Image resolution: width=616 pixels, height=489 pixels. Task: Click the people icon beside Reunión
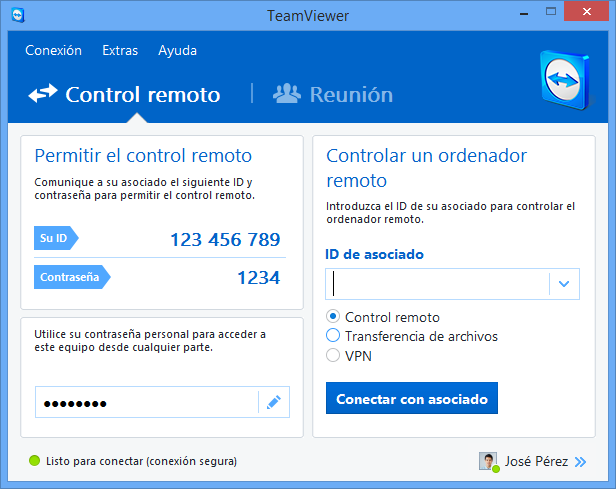[287, 93]
